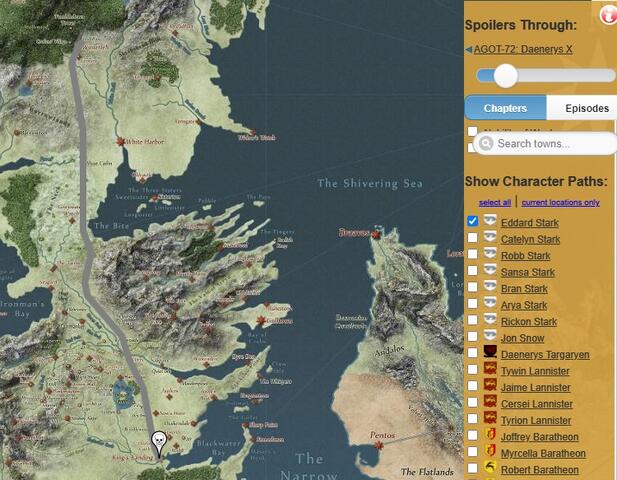Check the Sansa Stark path checkbox

pyautogui.click(x=473, y=271)
